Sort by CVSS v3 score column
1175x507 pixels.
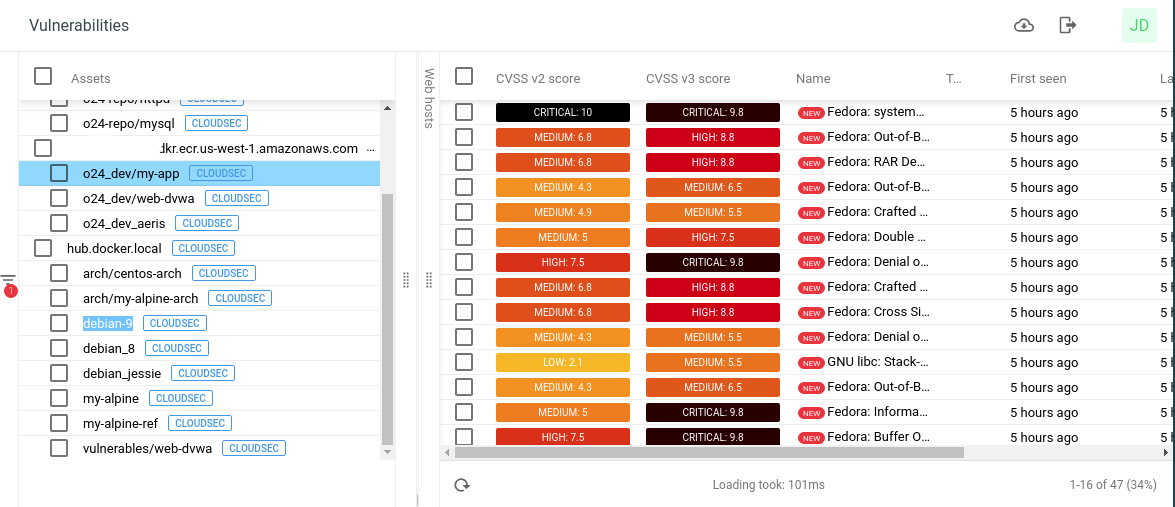click(x=688, y=79)
